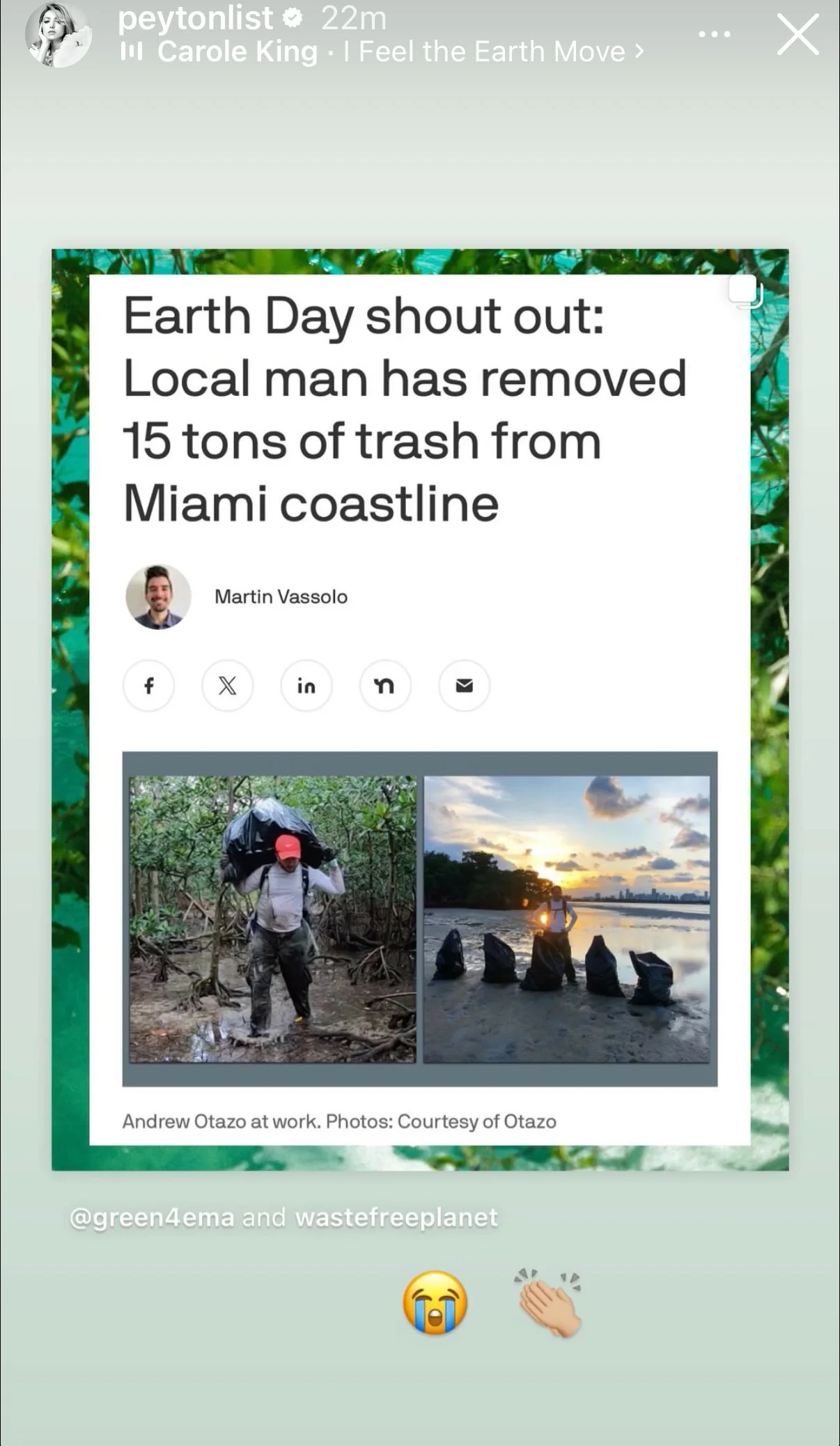Screen dimensions: 840x1446
Task: Open the Earth Day article headline
Action: (x=405, y=410)
